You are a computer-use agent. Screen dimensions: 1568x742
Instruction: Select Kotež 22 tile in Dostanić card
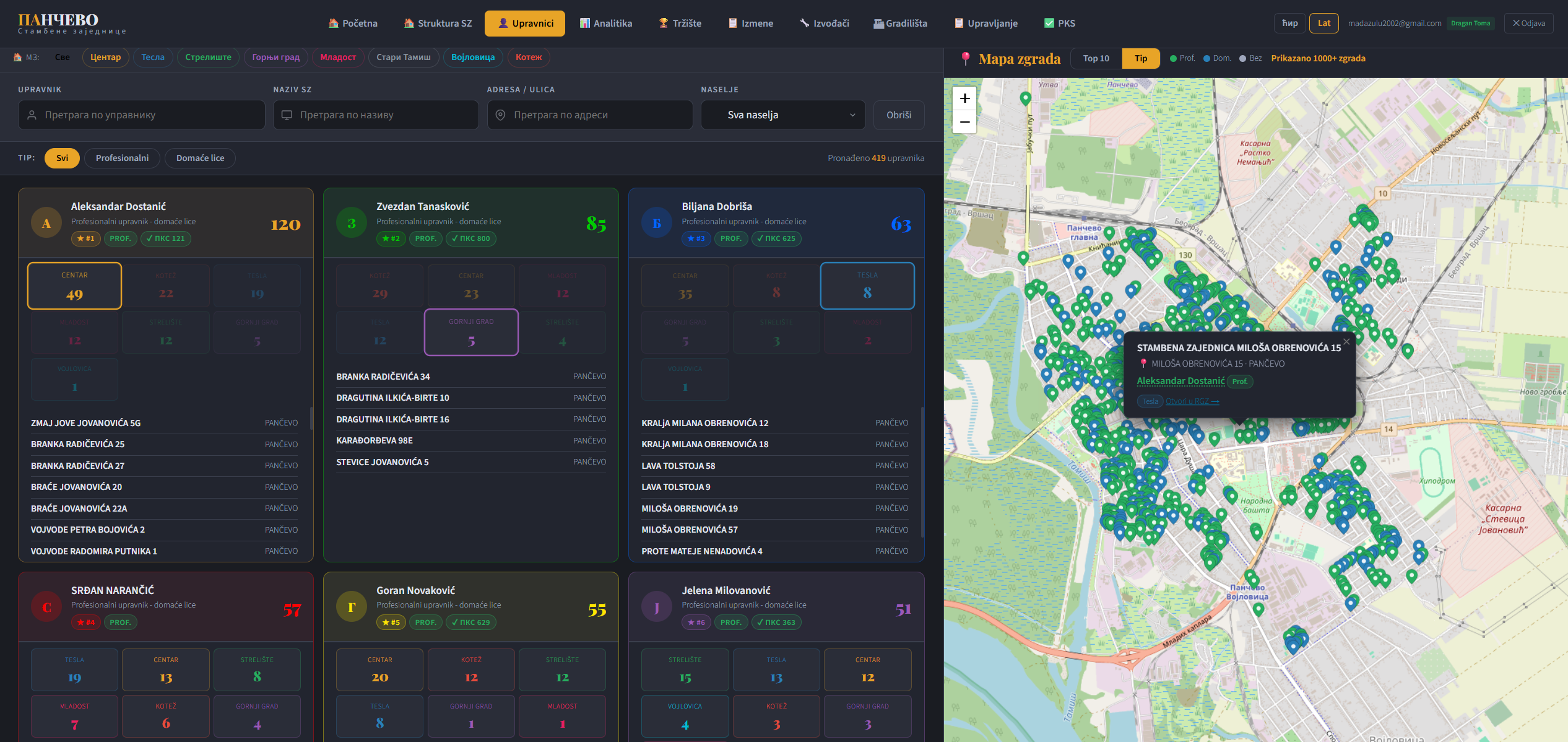click(x=166, y=286)
